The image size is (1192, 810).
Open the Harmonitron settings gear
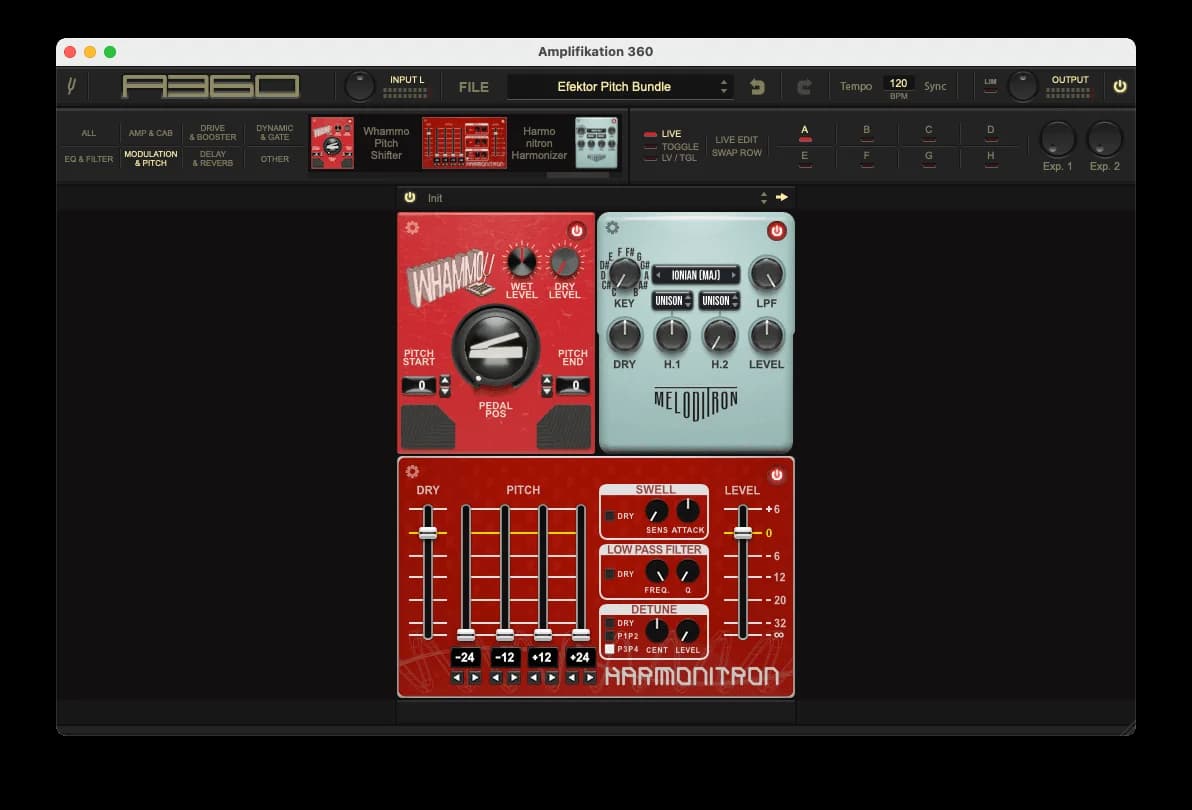pyautogui.click(x=413, y=470)
